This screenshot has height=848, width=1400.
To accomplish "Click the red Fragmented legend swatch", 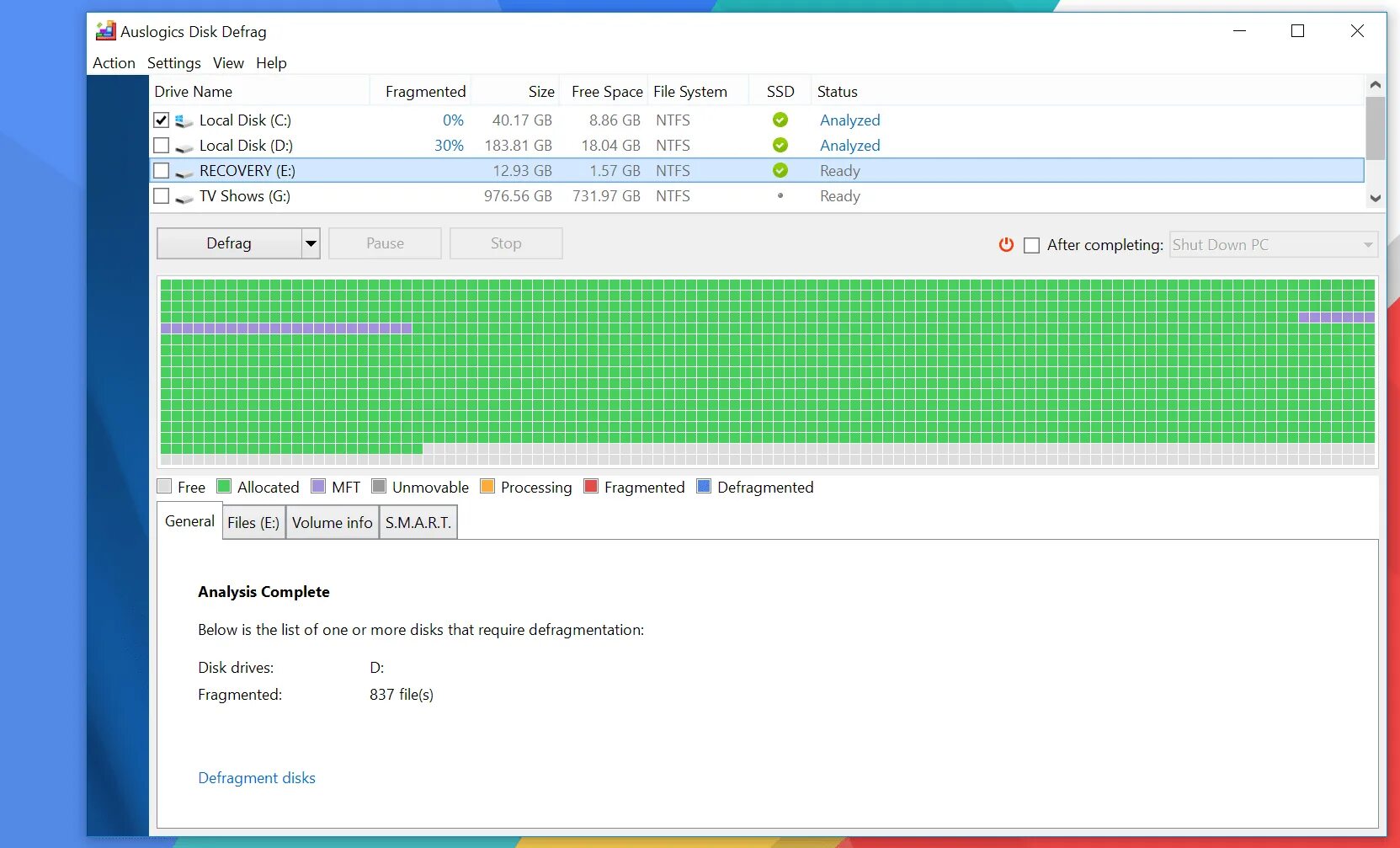I will [591, 486].
